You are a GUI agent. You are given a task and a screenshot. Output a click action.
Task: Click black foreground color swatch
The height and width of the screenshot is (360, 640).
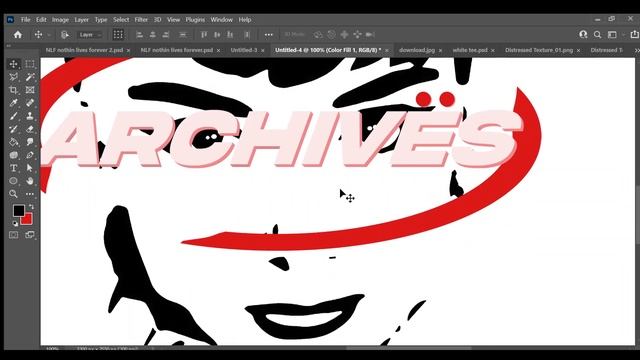[18, 211]
